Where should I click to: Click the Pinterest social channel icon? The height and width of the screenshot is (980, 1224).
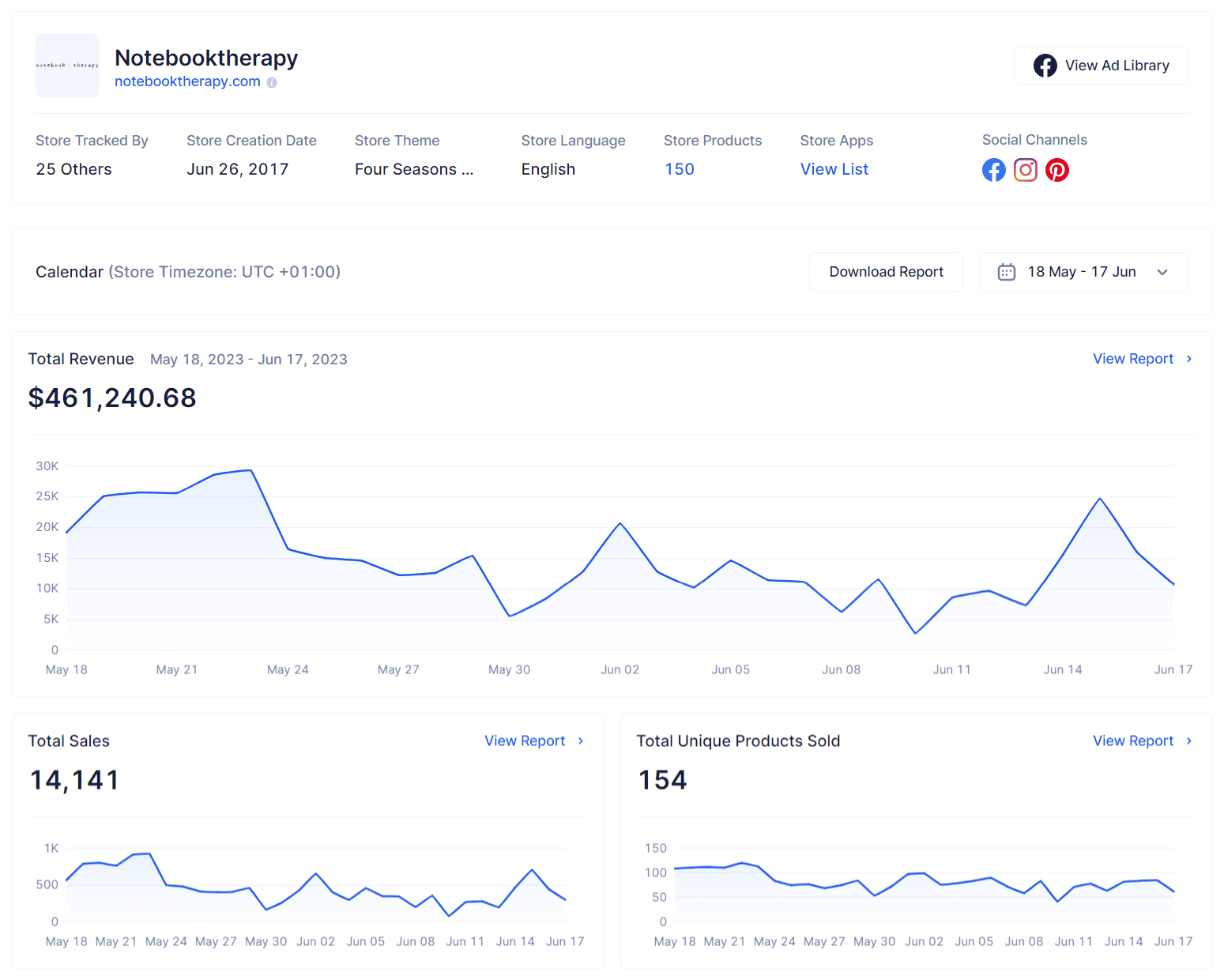pos(1056,169)
